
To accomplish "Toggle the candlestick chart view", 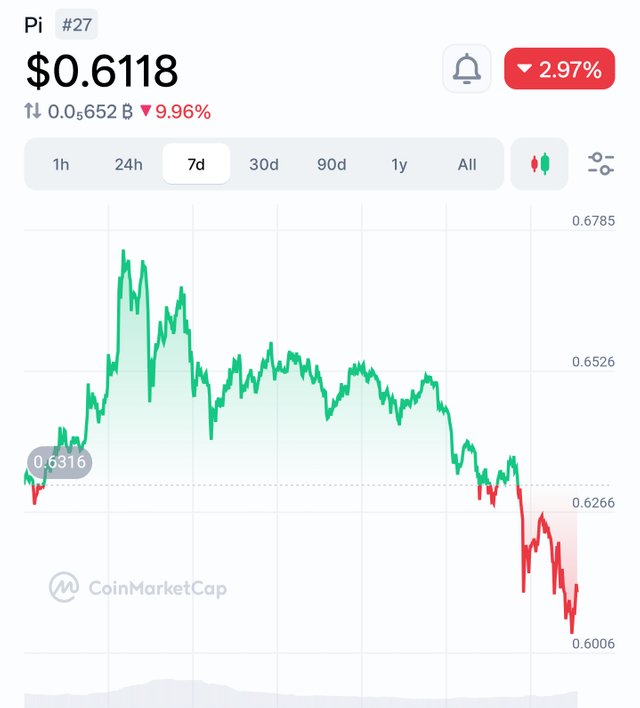I will pyautogui.click(x=540, y=164).
